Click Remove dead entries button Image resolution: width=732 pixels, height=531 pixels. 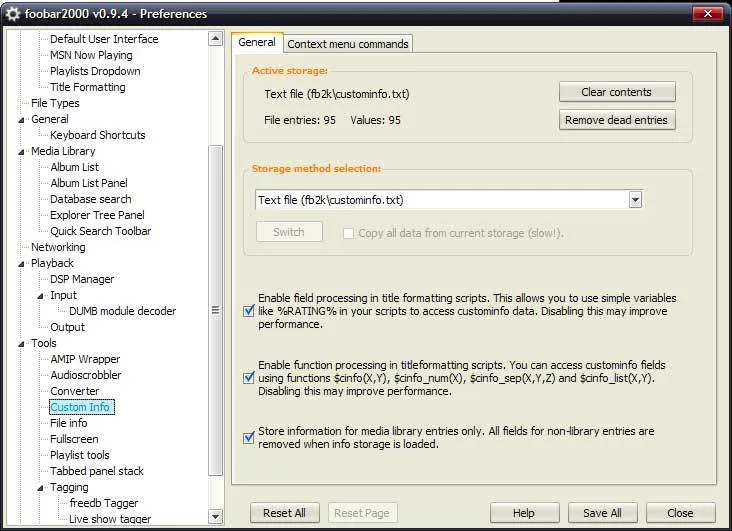tap(617, 120)
